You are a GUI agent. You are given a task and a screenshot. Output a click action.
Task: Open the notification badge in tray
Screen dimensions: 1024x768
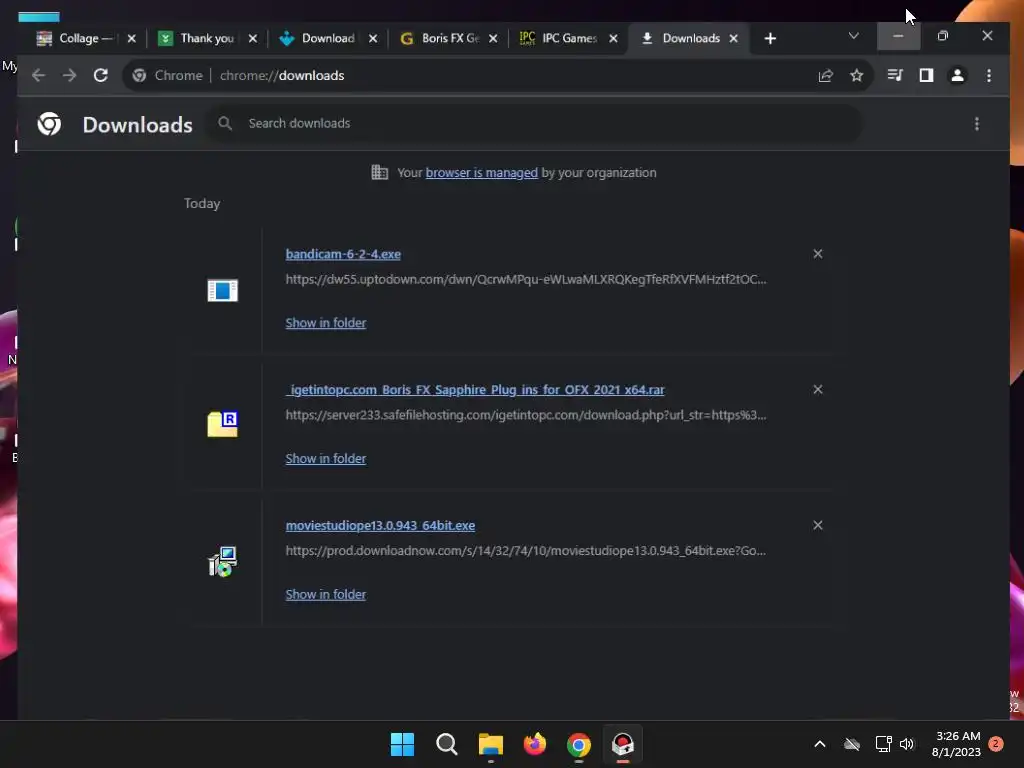click(x=996, y=744)
